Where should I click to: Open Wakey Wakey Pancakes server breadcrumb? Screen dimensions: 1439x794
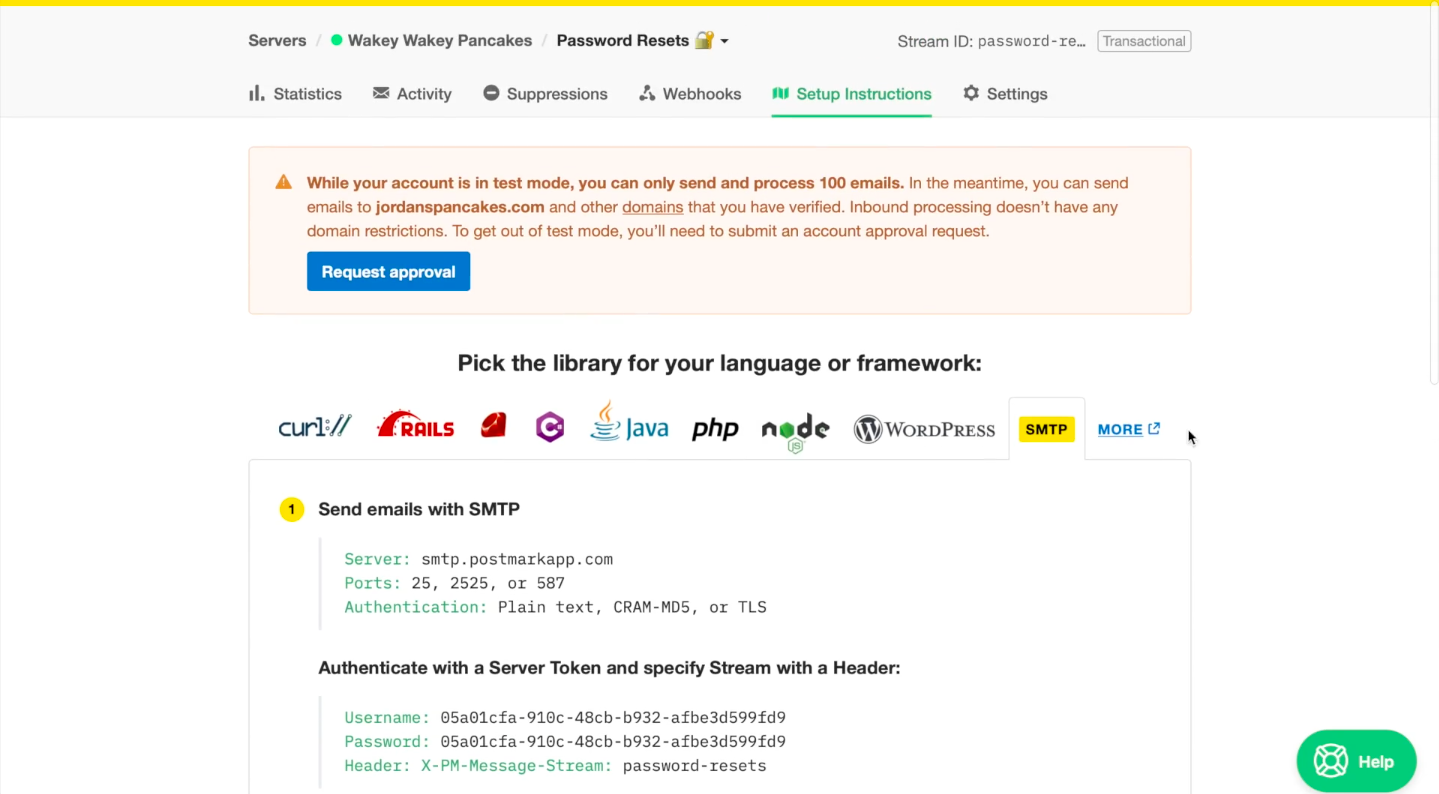[431, 40]
